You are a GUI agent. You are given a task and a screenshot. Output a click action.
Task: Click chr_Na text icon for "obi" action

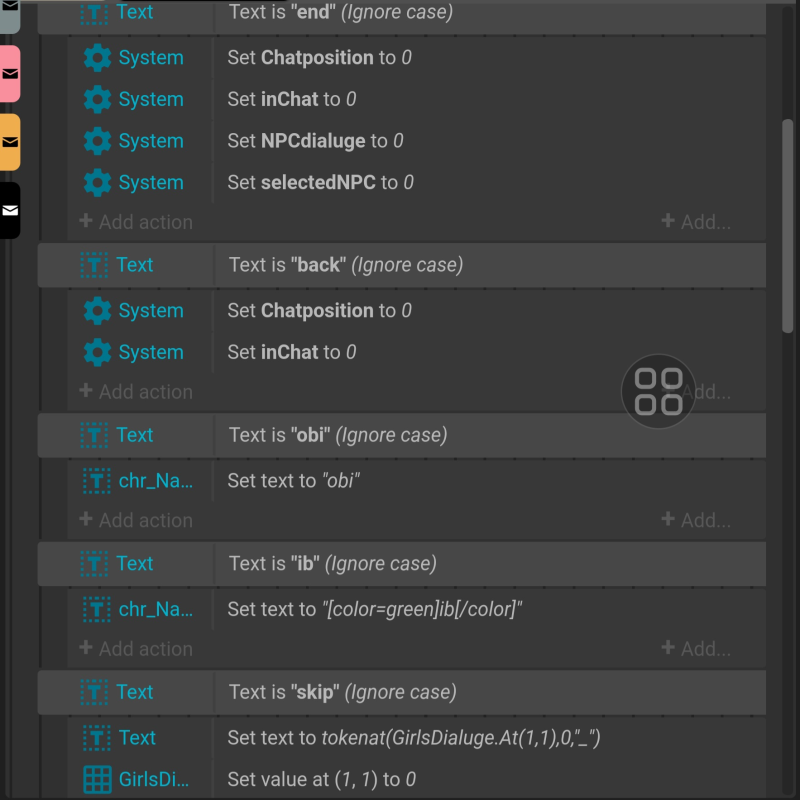click(x=96, y=481)
